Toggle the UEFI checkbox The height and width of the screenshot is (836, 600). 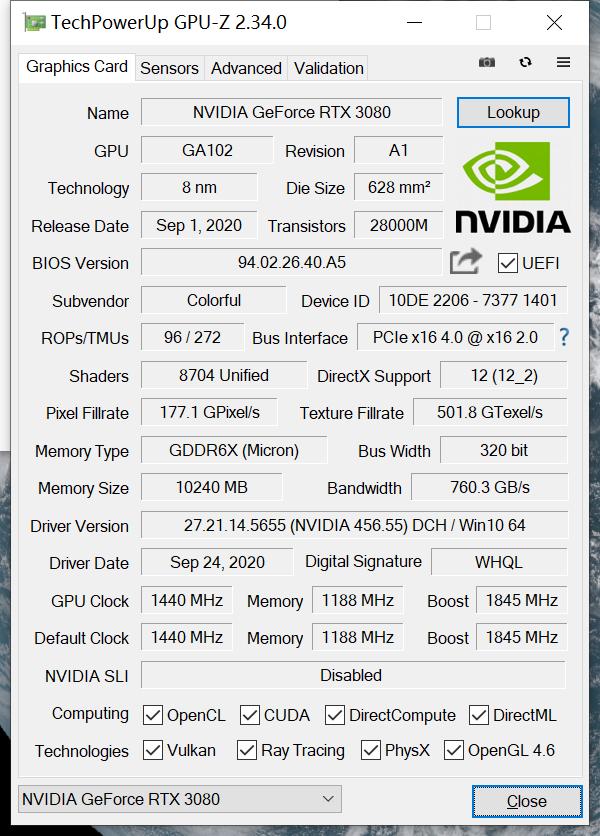click(507, 263)
